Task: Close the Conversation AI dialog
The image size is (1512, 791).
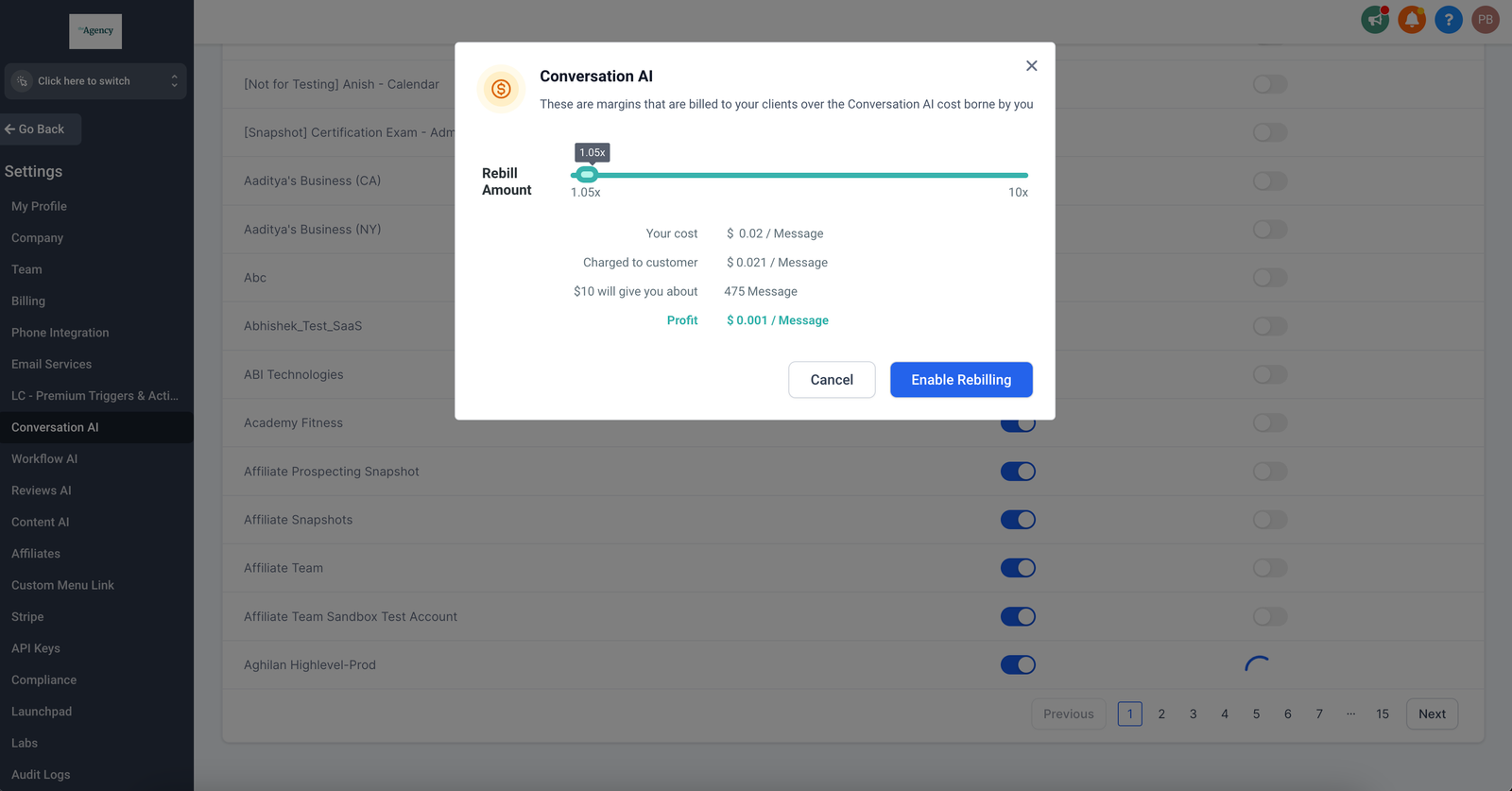Action: pos(1031,66)
